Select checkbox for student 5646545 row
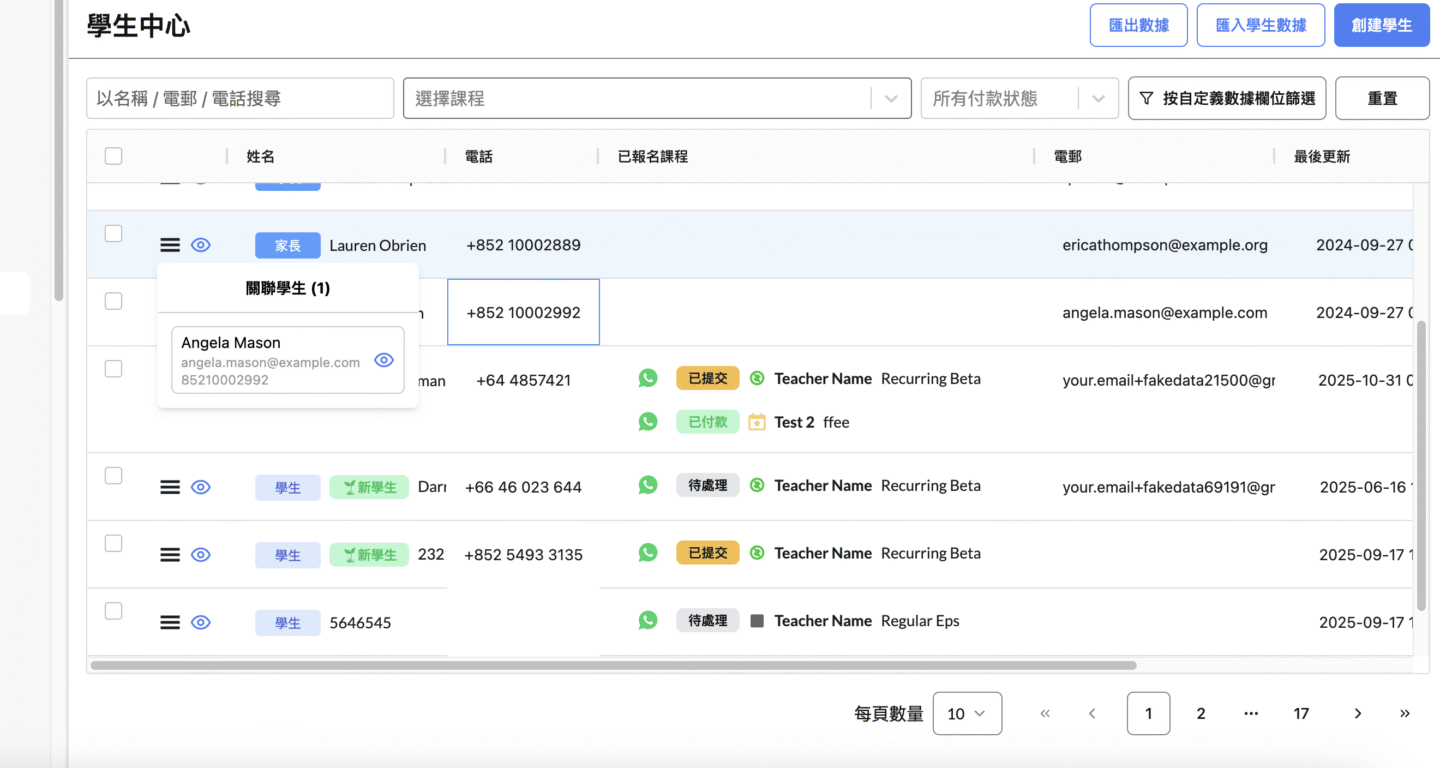Screen dimensions: 1440x768 tap(114, 611)
